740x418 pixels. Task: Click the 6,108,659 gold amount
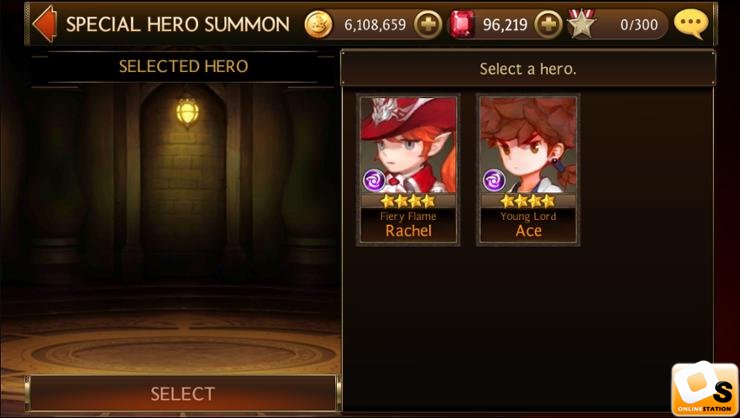375,25
